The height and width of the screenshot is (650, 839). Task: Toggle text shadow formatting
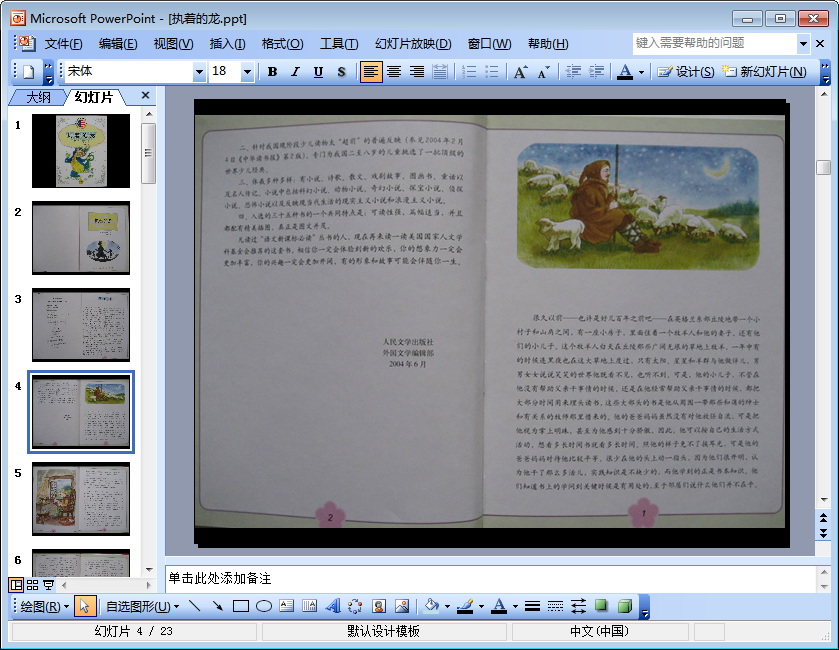[x=341, y=72]
